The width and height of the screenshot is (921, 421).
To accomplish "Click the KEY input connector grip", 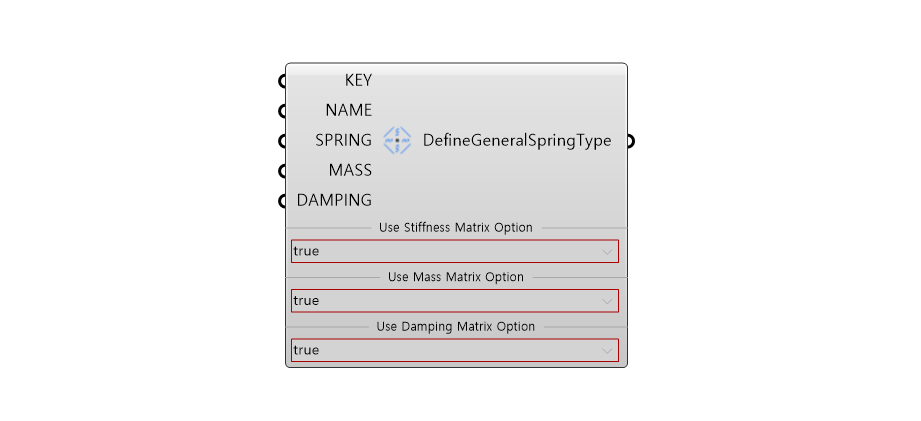I will coord(282,81).
